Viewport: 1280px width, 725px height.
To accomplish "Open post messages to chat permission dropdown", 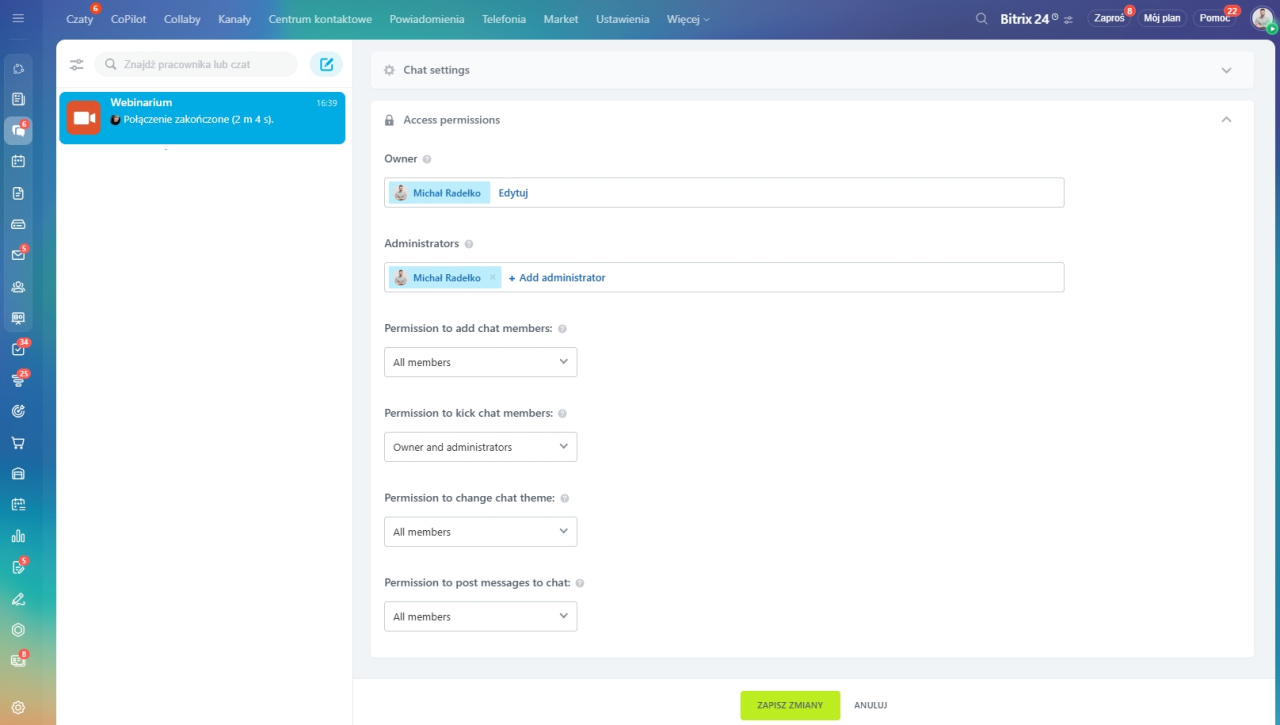I will [480, 616].
